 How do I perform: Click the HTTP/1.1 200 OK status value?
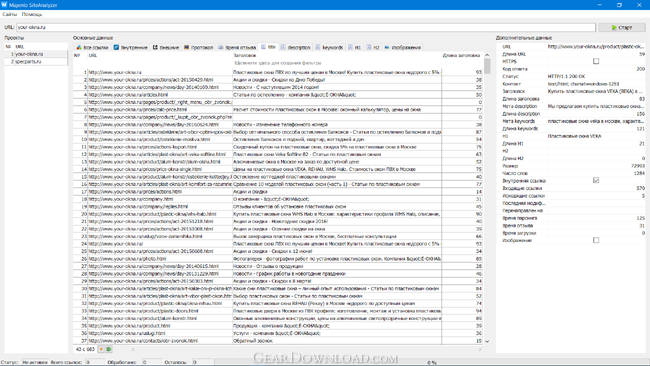pos(566,77)
